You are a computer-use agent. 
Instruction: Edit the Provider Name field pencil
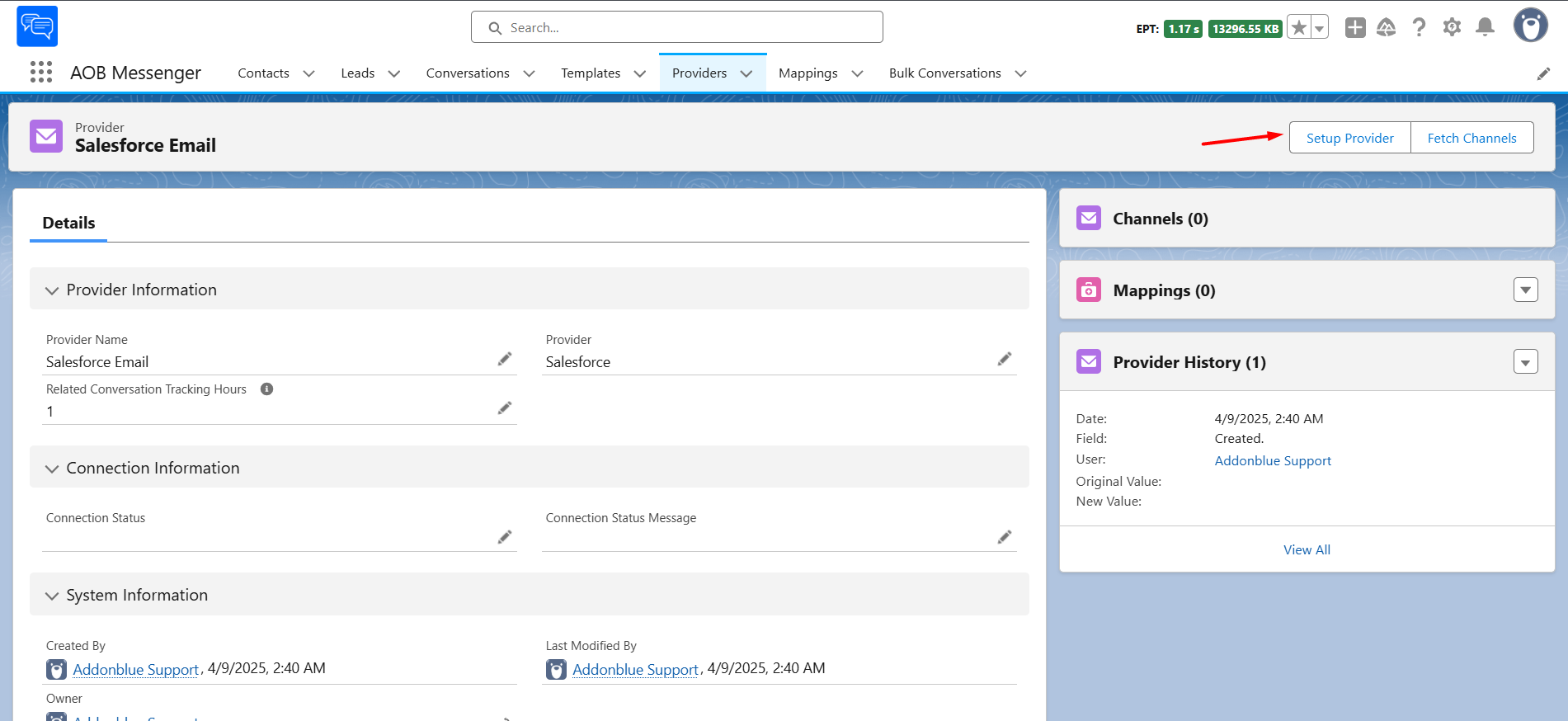[x=505, y=359]
